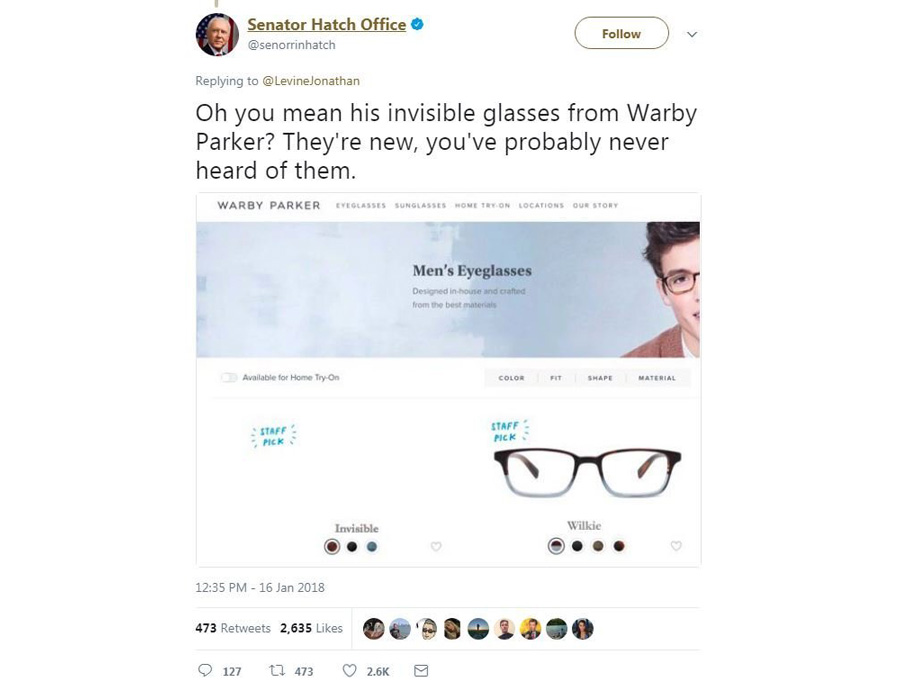Click the reply speech bubble icon
The height and width of the screenshot is (686, 900).
tap(205, 670)
